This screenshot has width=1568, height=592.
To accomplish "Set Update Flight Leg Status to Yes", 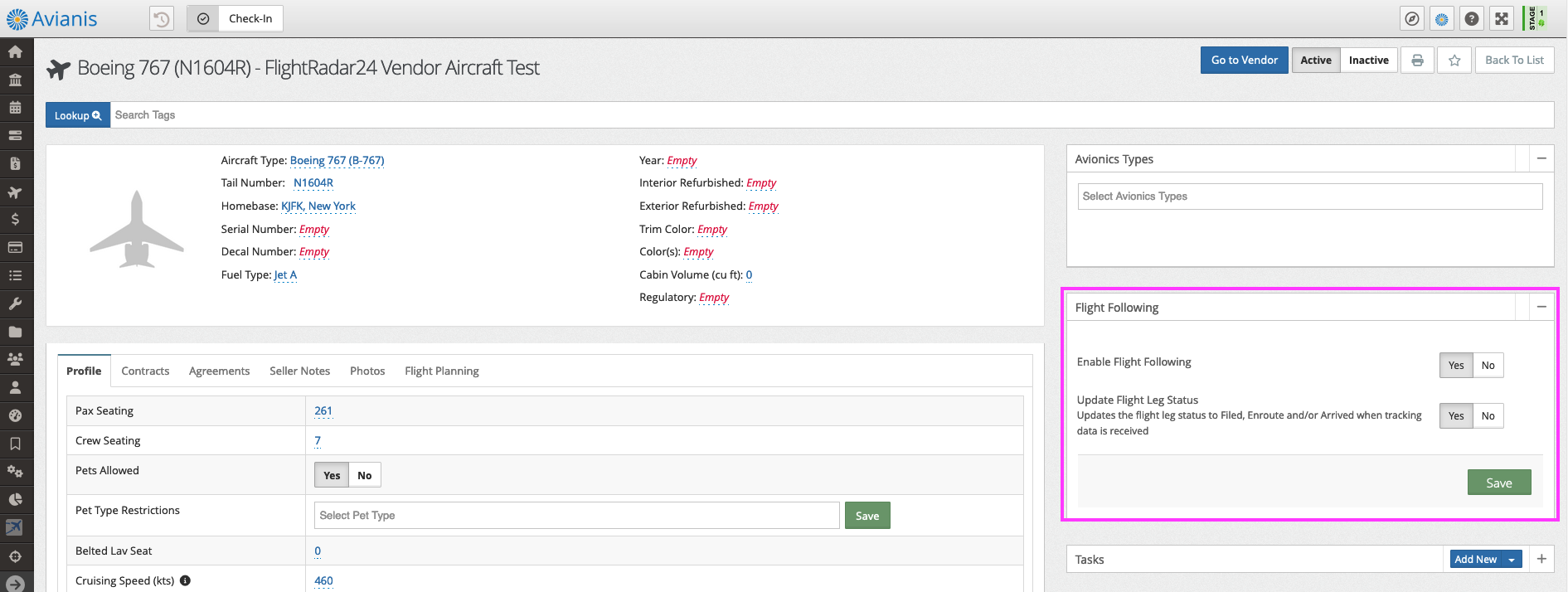I will point(1456,415).
